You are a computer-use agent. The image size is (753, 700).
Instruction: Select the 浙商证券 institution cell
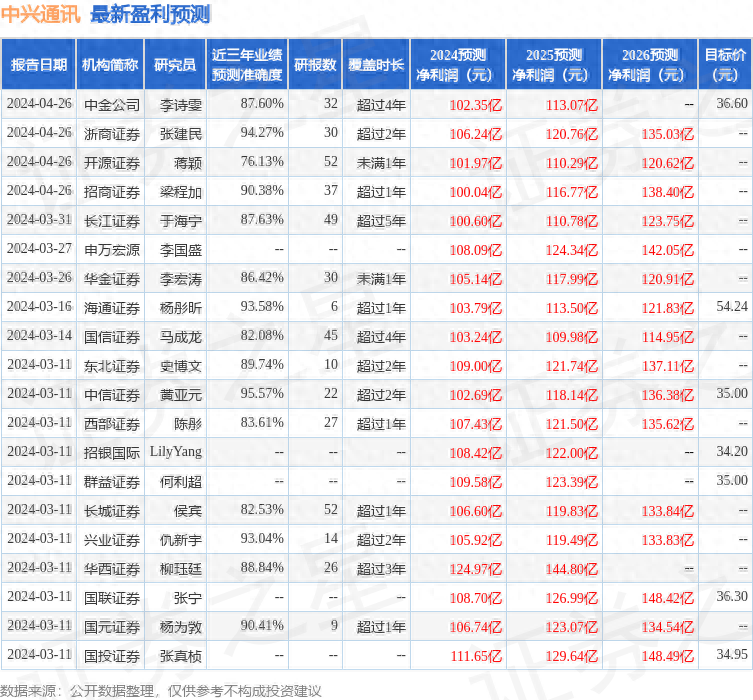coord(112,134)
